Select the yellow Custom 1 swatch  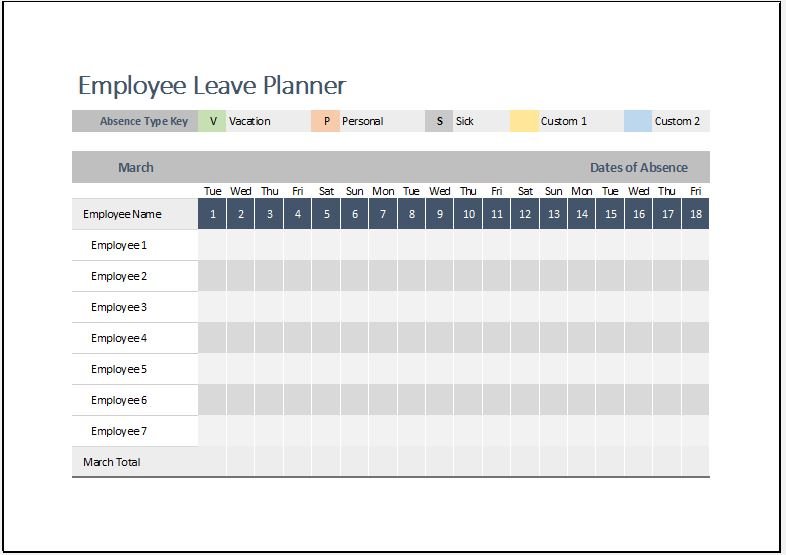pyautogui.click(x=524, y=121)
